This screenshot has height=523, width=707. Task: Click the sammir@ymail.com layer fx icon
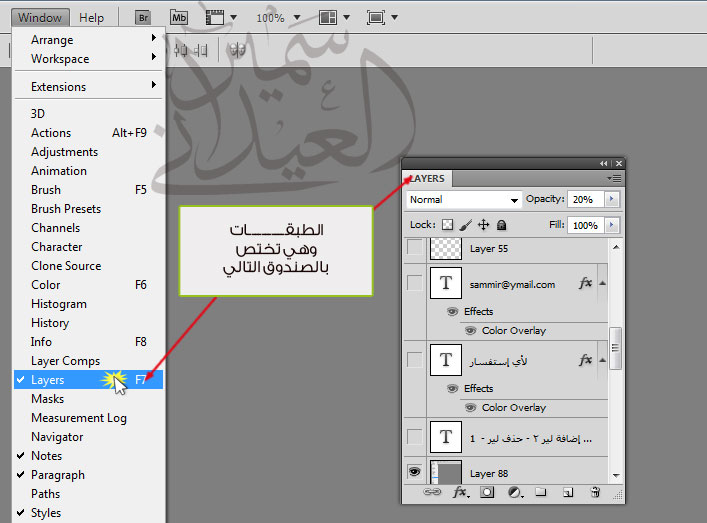point(585,283)
